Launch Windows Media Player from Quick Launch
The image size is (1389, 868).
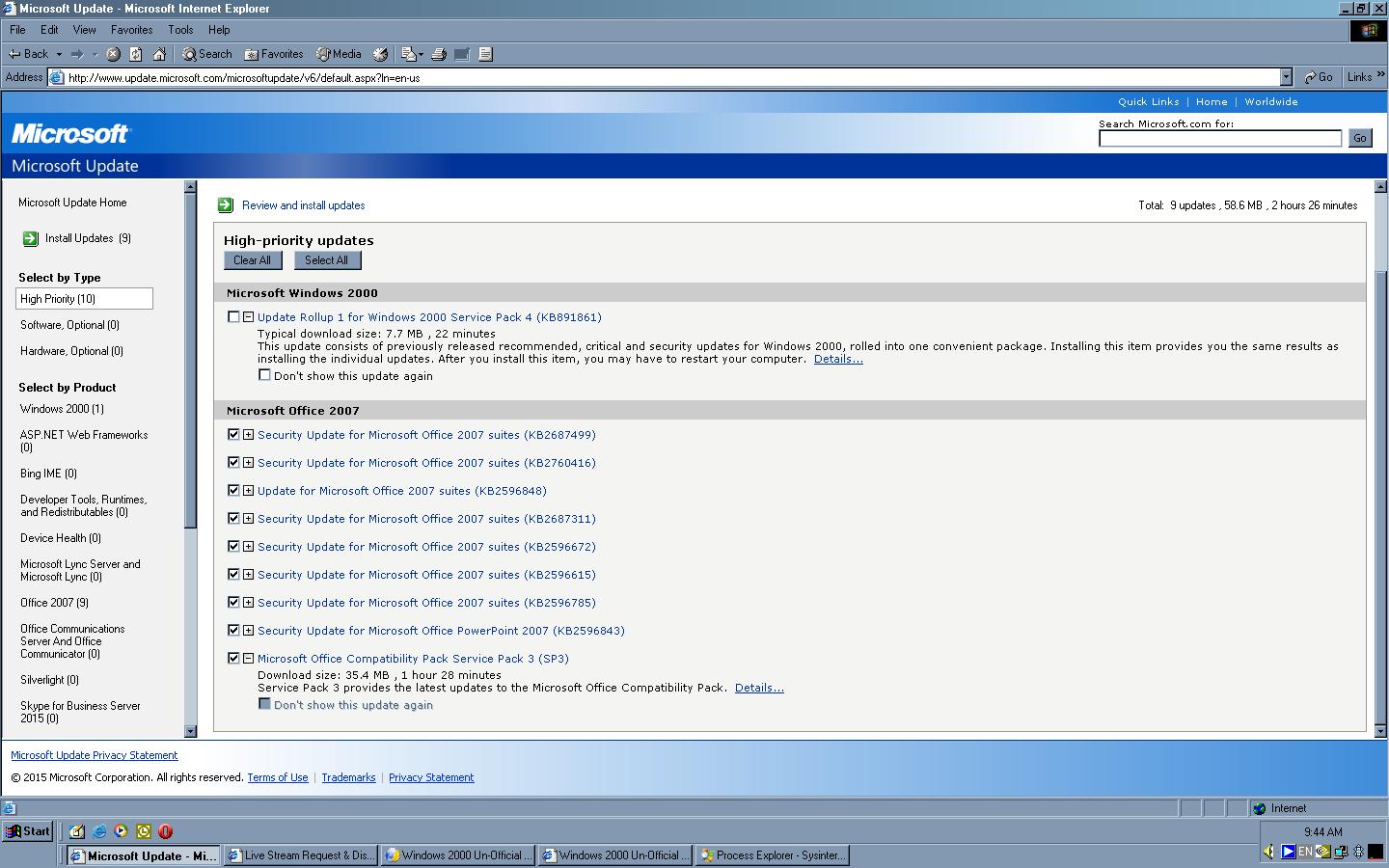coord(121,831)
